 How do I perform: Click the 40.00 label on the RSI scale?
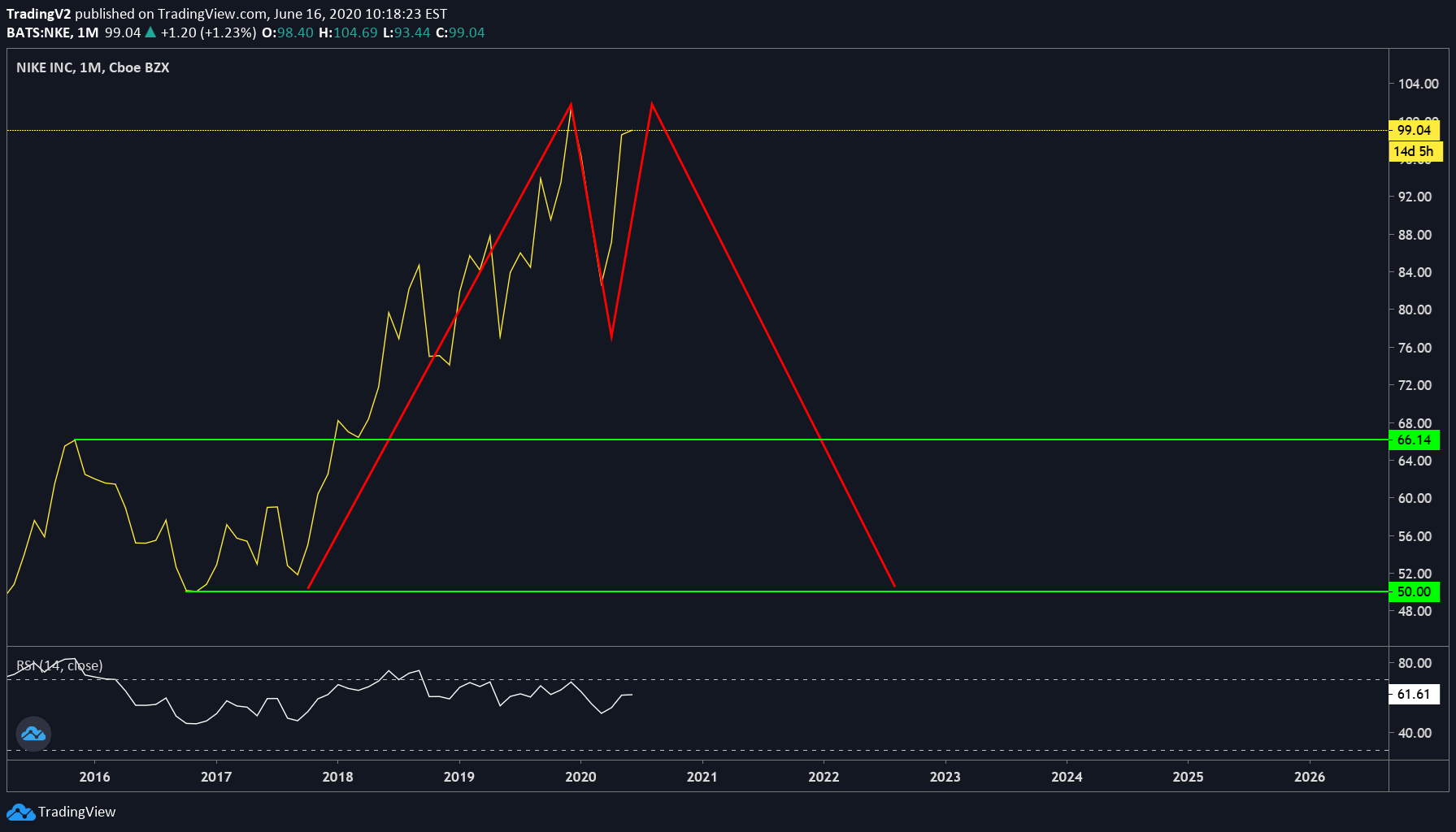point(1415,733)
